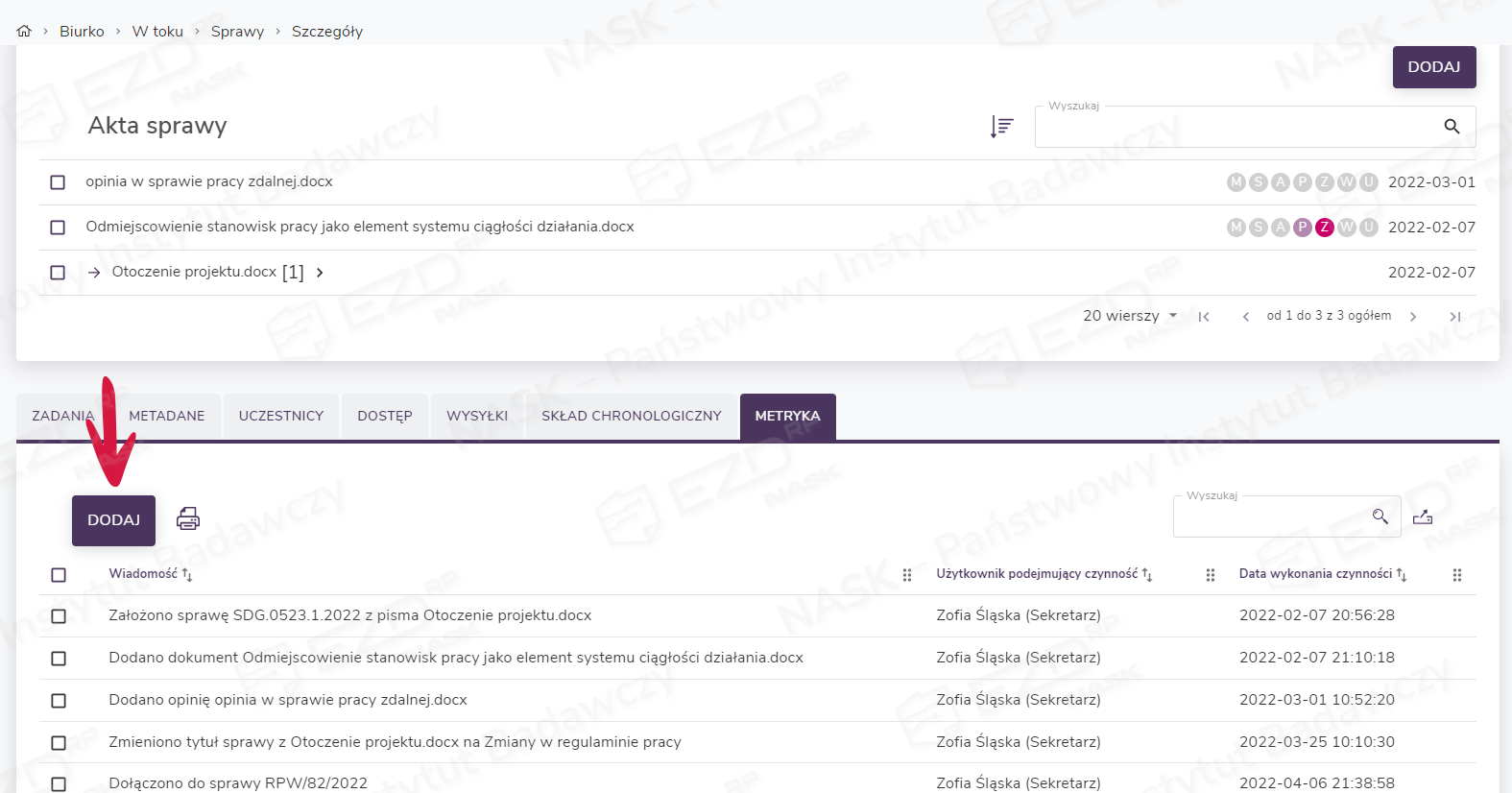Go to last page of Akta sprawy
The image size is (1512, 793).
coord(1454,317)
